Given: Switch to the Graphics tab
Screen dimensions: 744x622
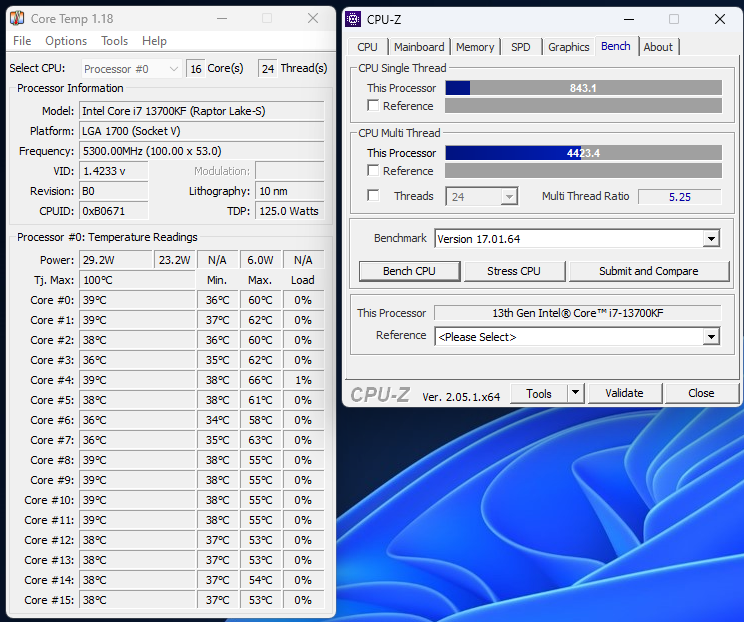Looking at the screenshot, I should click(568, 47).
